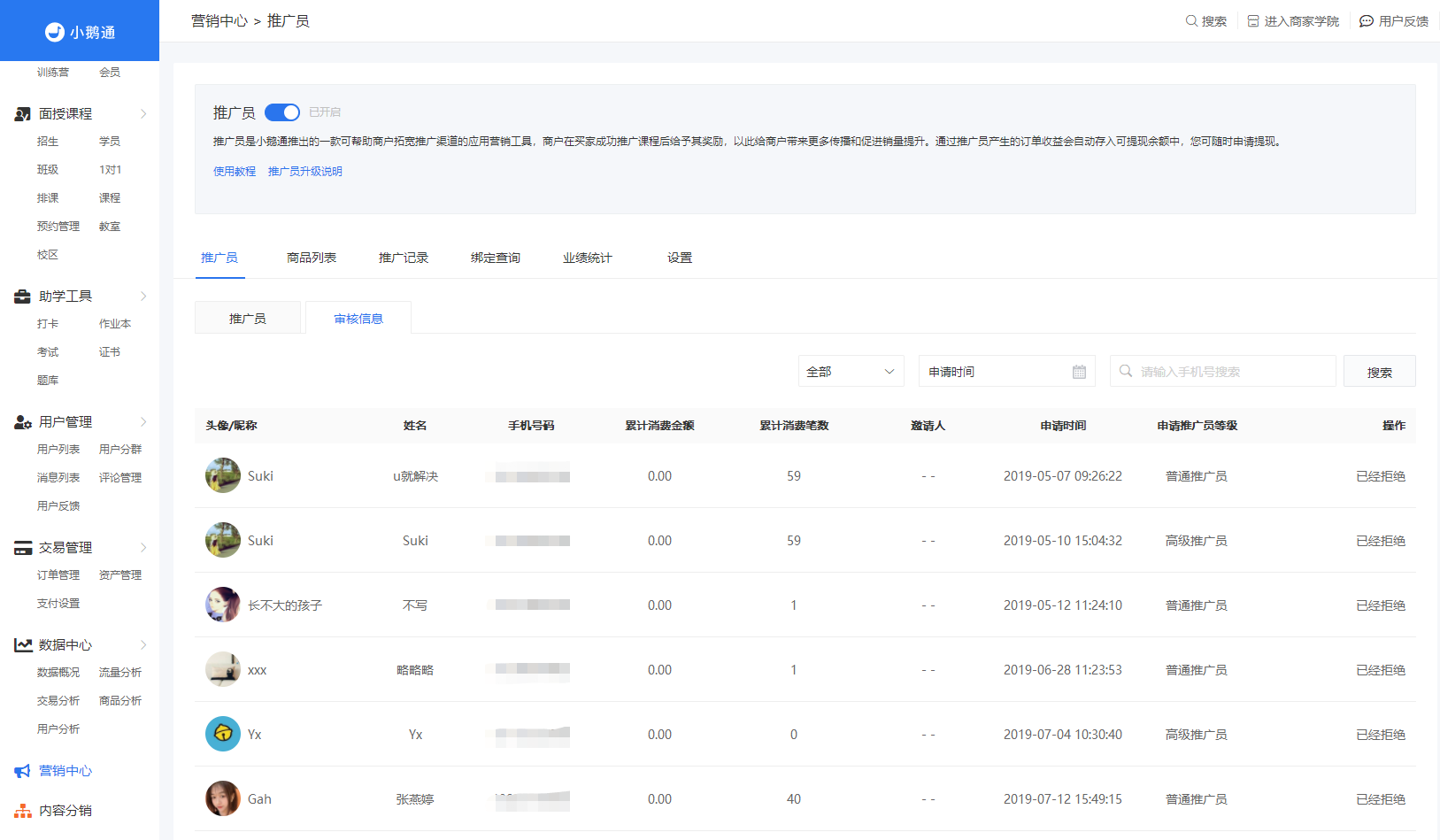Open 订单管理 in the sidebar

[x=58, y=575]
